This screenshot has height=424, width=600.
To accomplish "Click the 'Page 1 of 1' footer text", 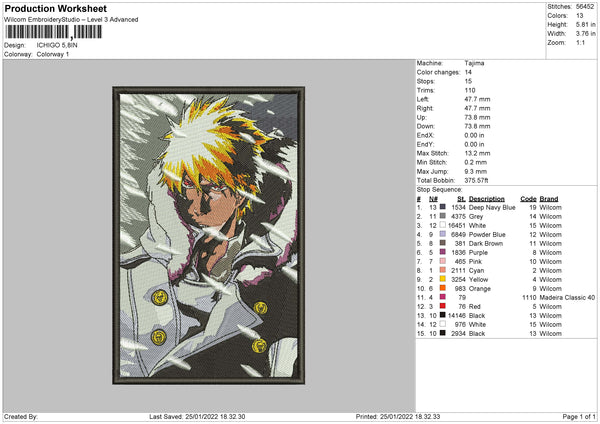I will pos(579,417).
